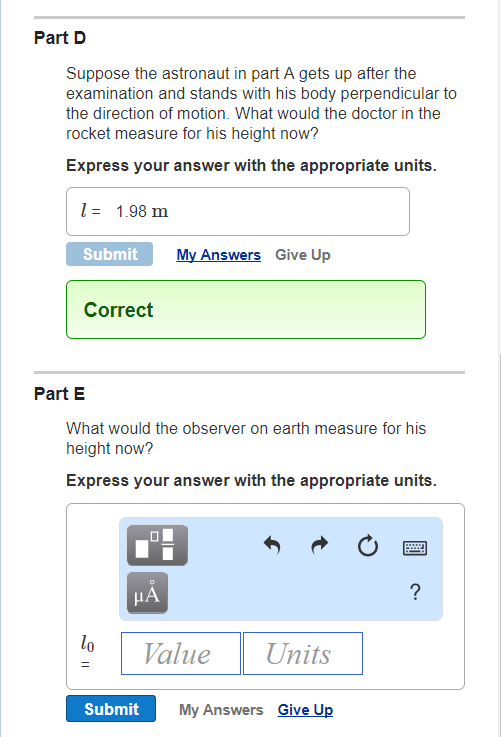The image size is (501, 737).
Task: Click the Part E heading
Action: (x=60, y=393)
